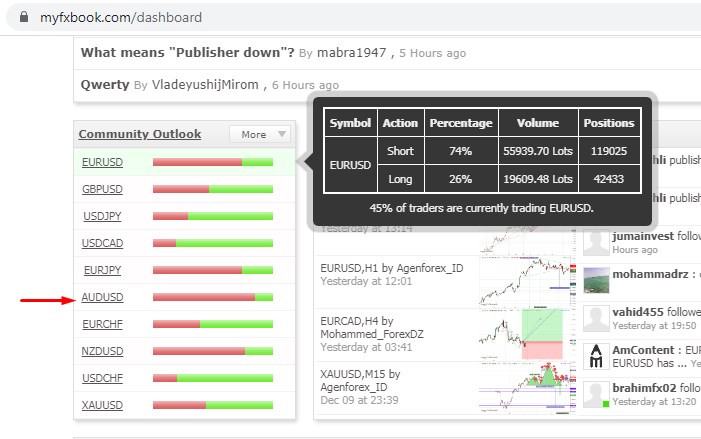Select USDCHF in Community Outlook
This screenshot has height=439, width=701.
[102, 378]
